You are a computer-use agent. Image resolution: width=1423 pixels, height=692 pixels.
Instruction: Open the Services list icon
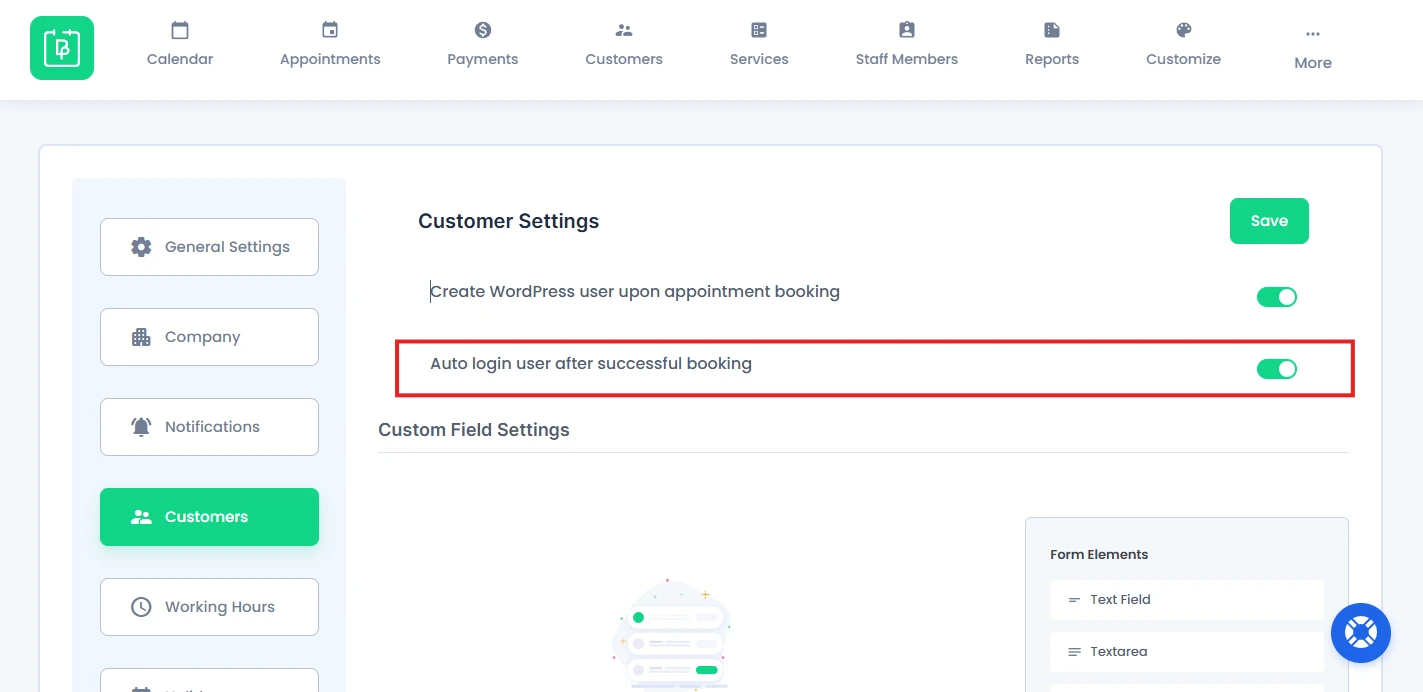(759, 30)
